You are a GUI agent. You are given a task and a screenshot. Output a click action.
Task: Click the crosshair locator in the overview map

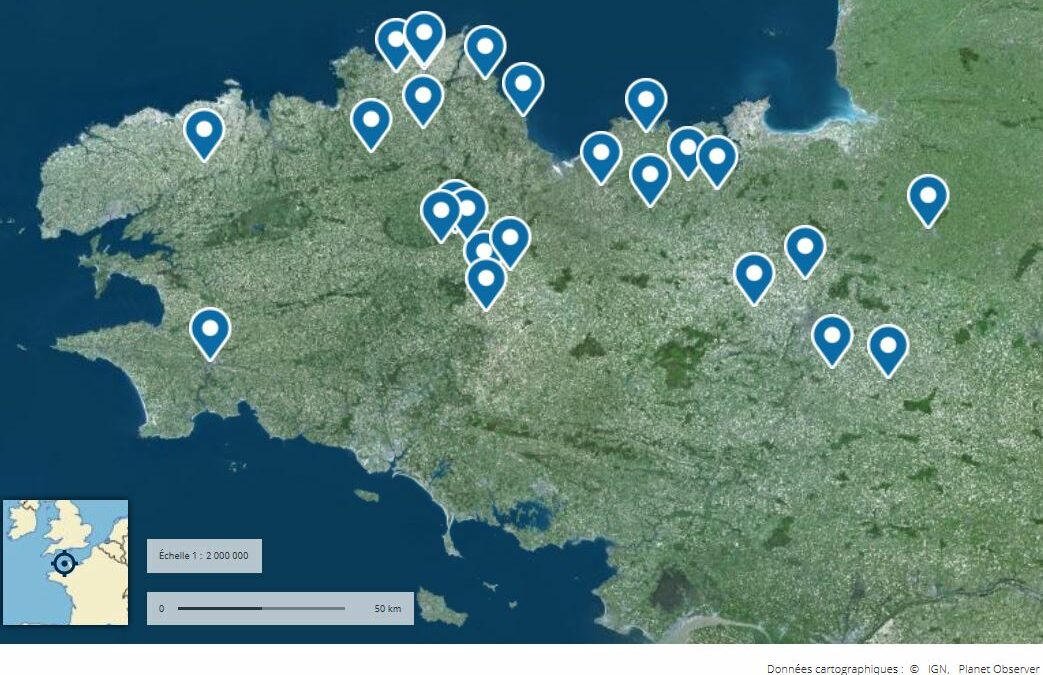click(64, 564)
